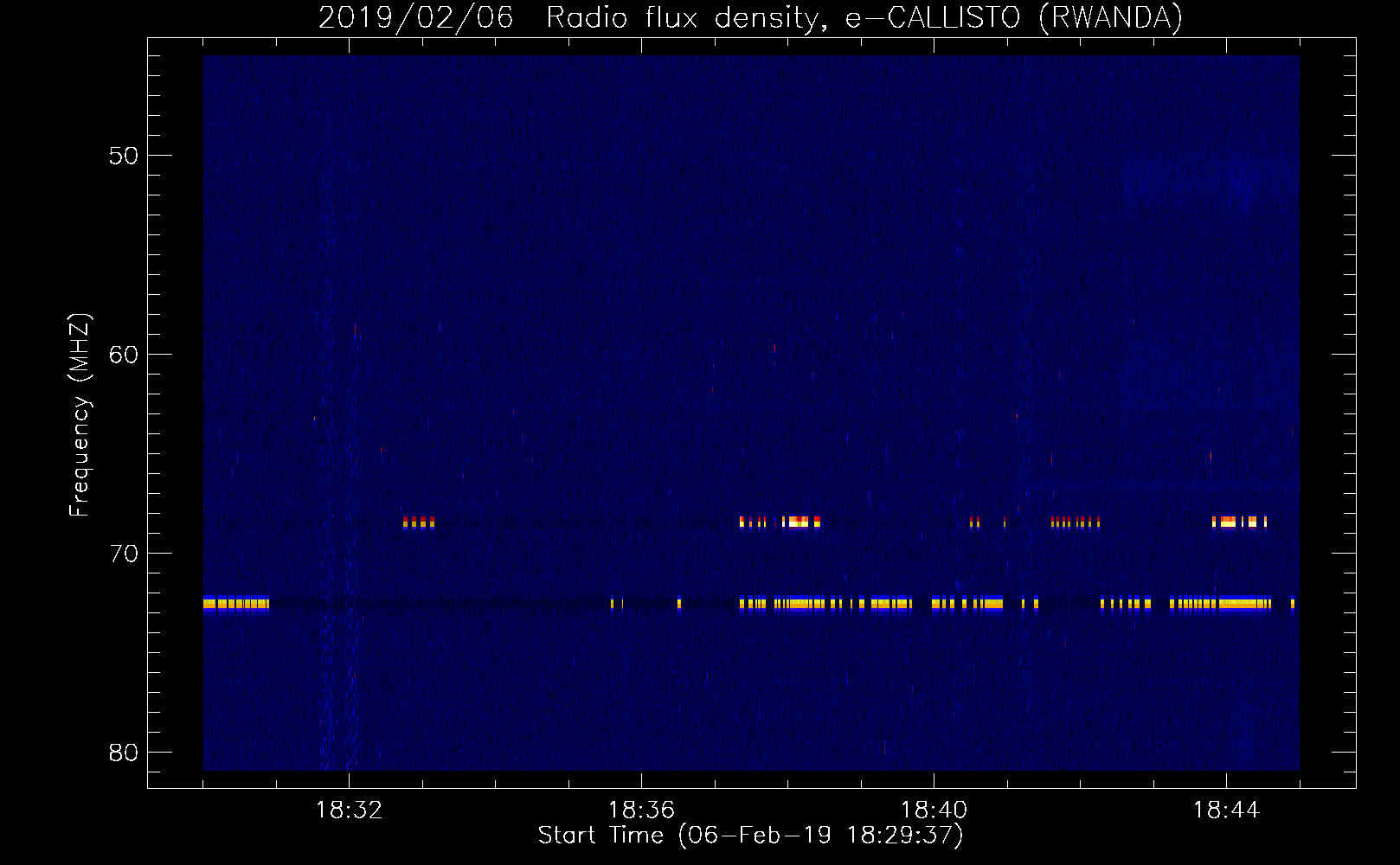Click the plot title text with date 2019/02/06
1400x865 pixels.
750,17
